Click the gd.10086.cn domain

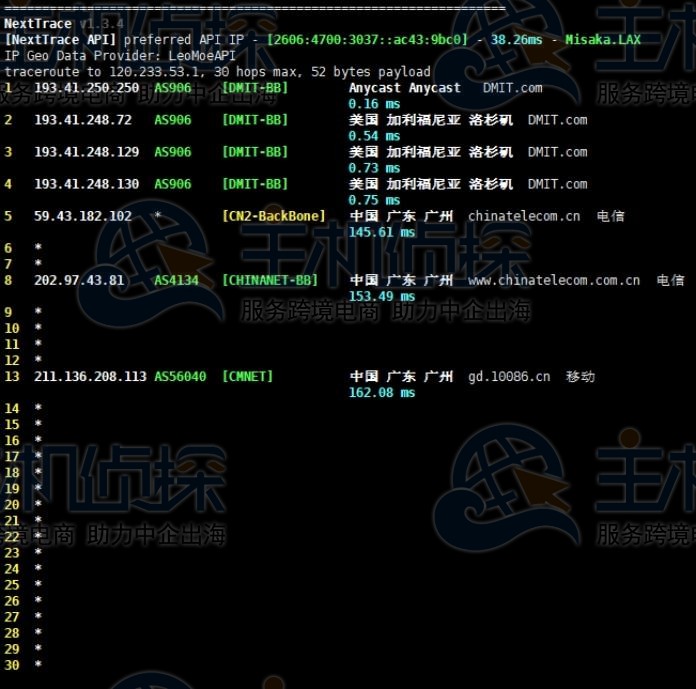[509, 376]
